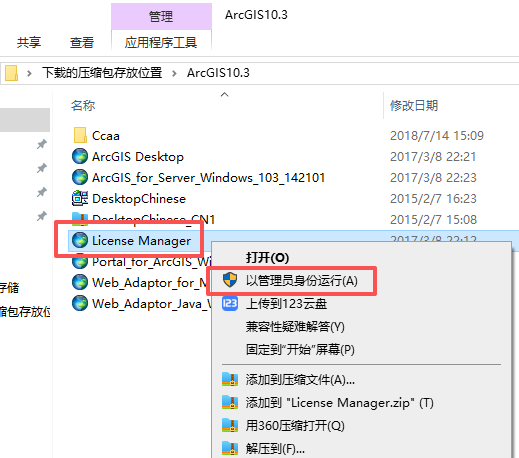This screenshot has height=458, width=519.
Task: Choose 上传到123云盘 menu entry
Action: click(286, 303)
